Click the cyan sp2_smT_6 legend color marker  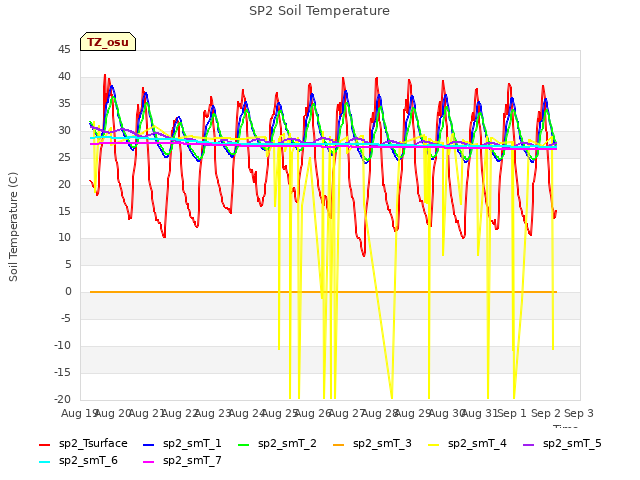point(44,462)
